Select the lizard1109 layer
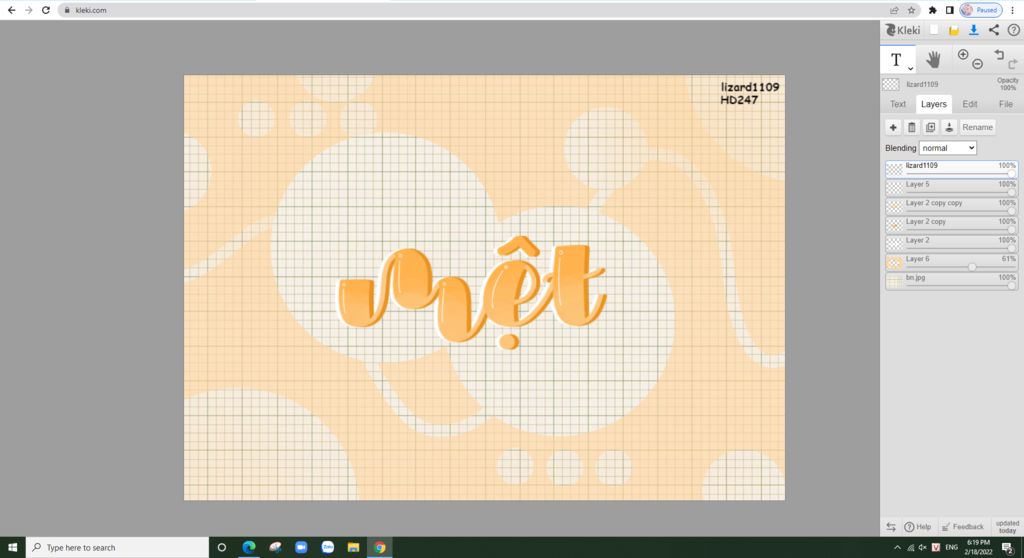This screenshot has width=1024, height=558. 952,169
